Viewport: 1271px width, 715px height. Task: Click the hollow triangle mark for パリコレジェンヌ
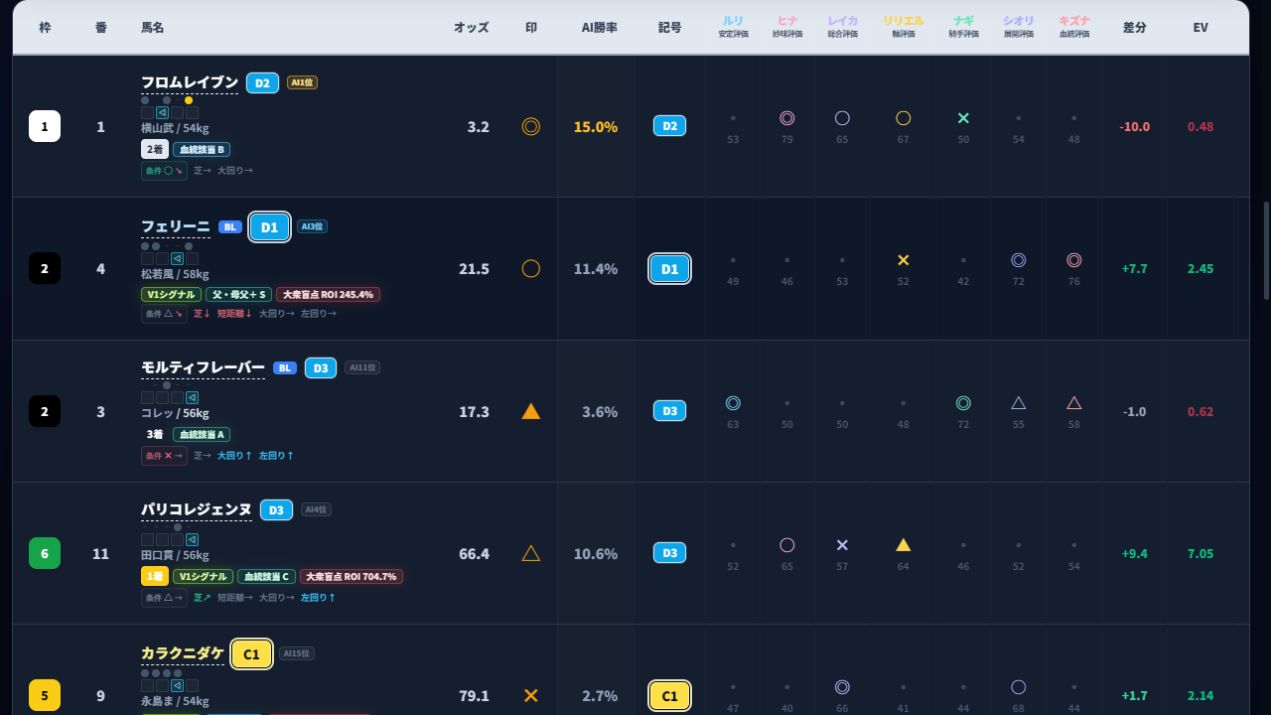531,554
